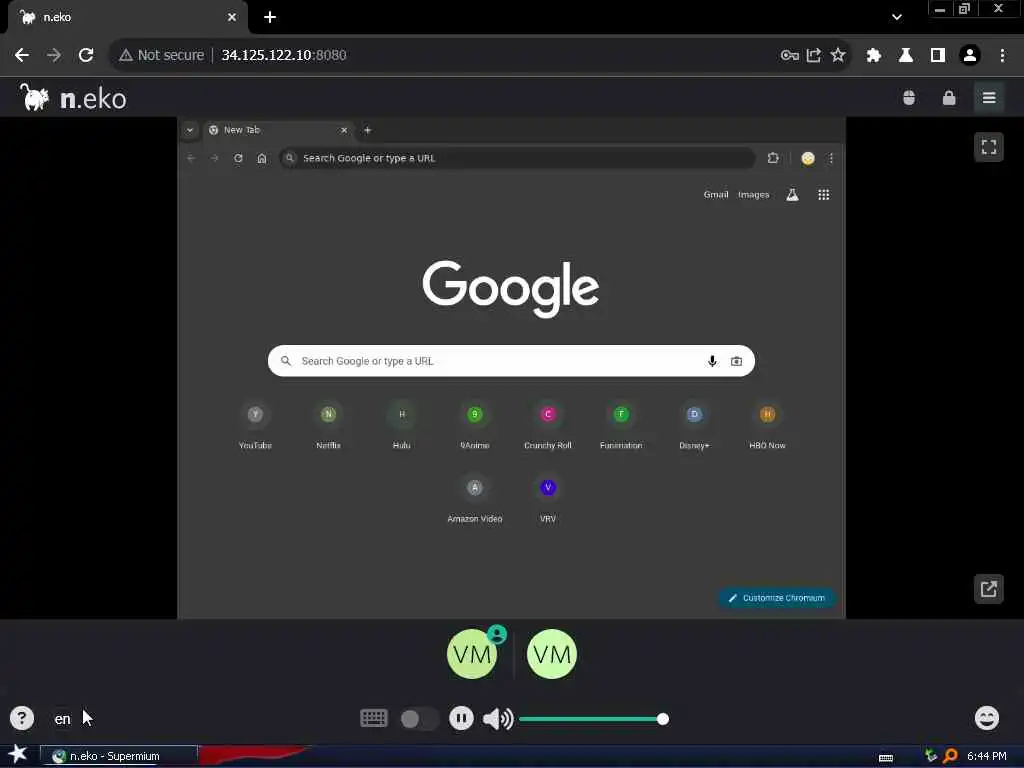Screen dimensions: 1024x768
Task: Open the saved password key icon
Action: coord(790,55)
